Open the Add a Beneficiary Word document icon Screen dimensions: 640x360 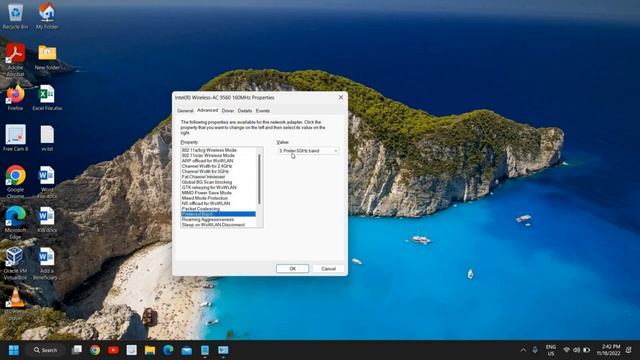(x=46, y=263)
